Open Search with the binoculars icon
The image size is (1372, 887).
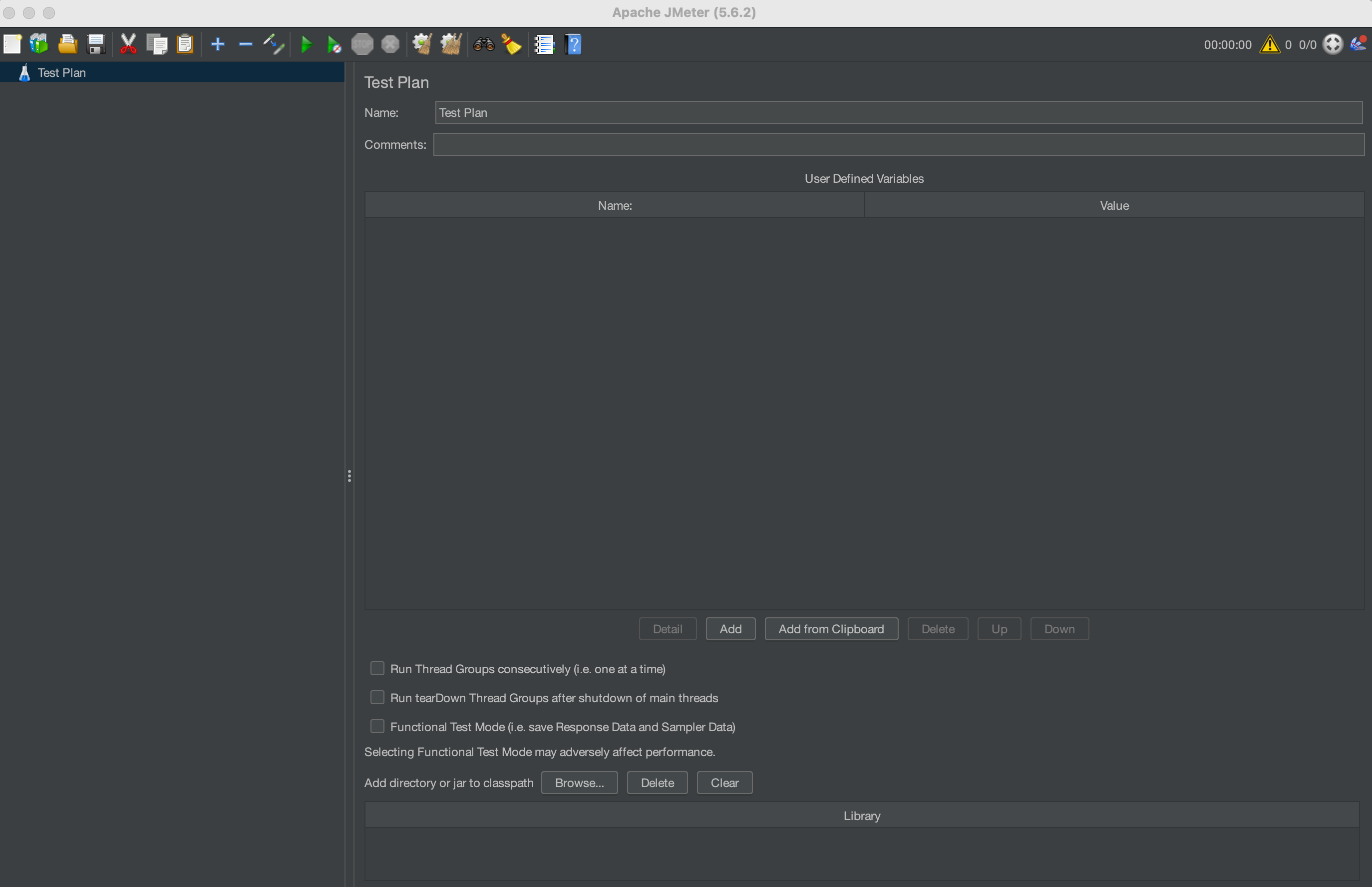pyautogui.click(x=484, y=44)
